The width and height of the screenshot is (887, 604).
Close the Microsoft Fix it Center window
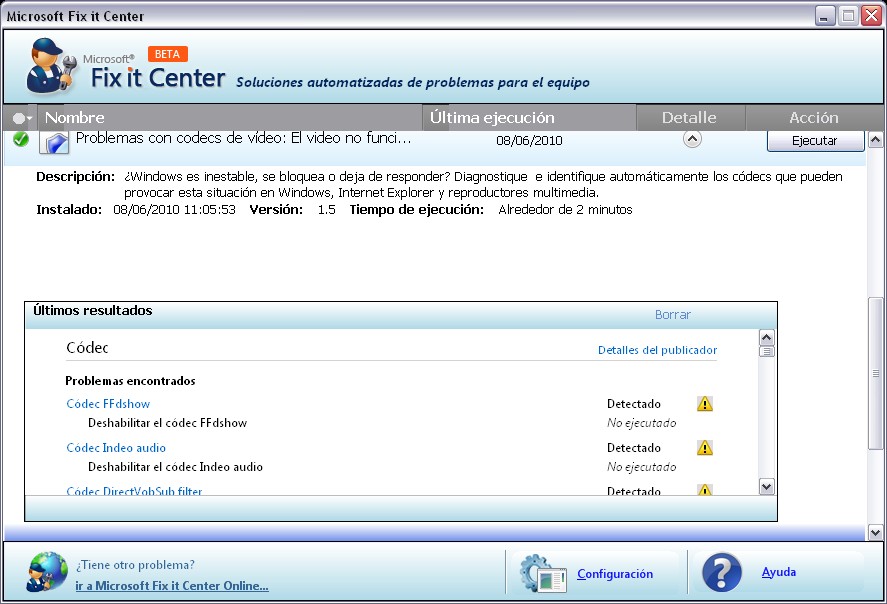[x=872, y=16]
